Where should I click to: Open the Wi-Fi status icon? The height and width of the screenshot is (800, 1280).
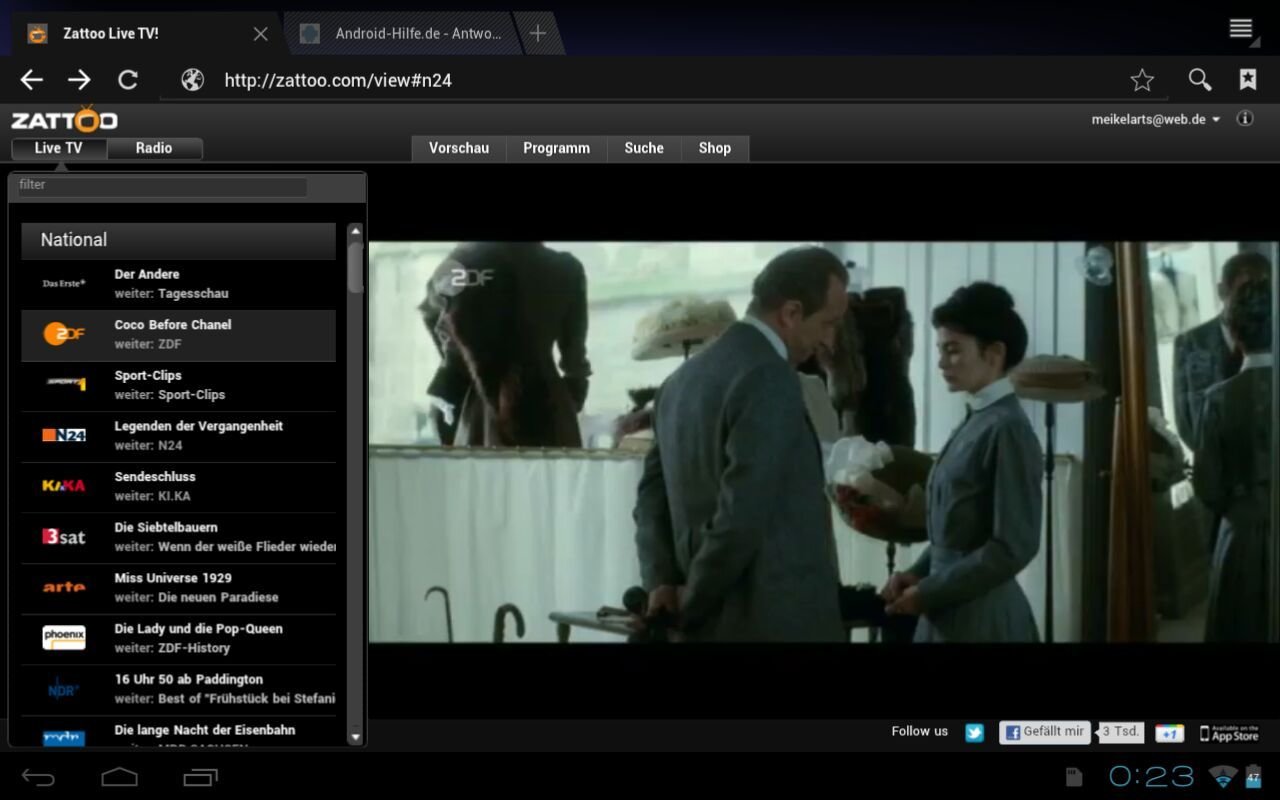1222,777
